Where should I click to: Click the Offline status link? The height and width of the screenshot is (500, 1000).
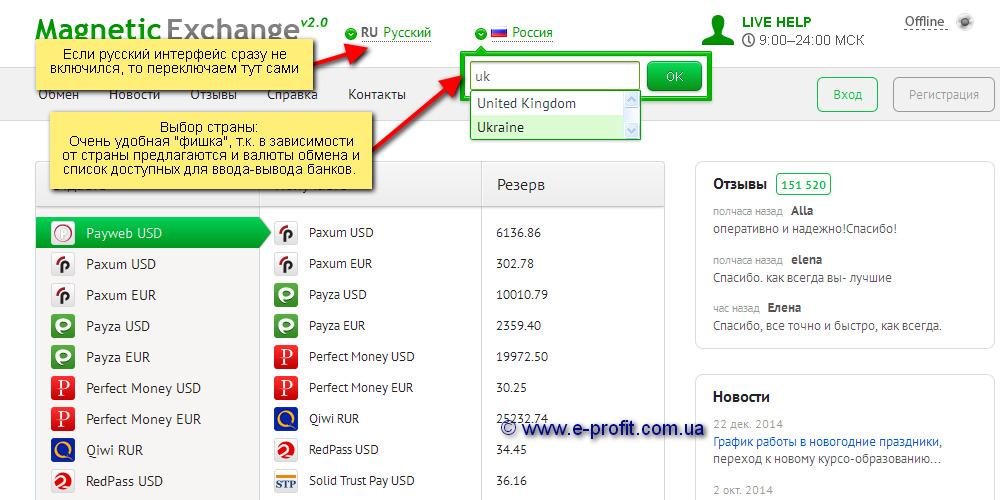[x=925, y=22]
